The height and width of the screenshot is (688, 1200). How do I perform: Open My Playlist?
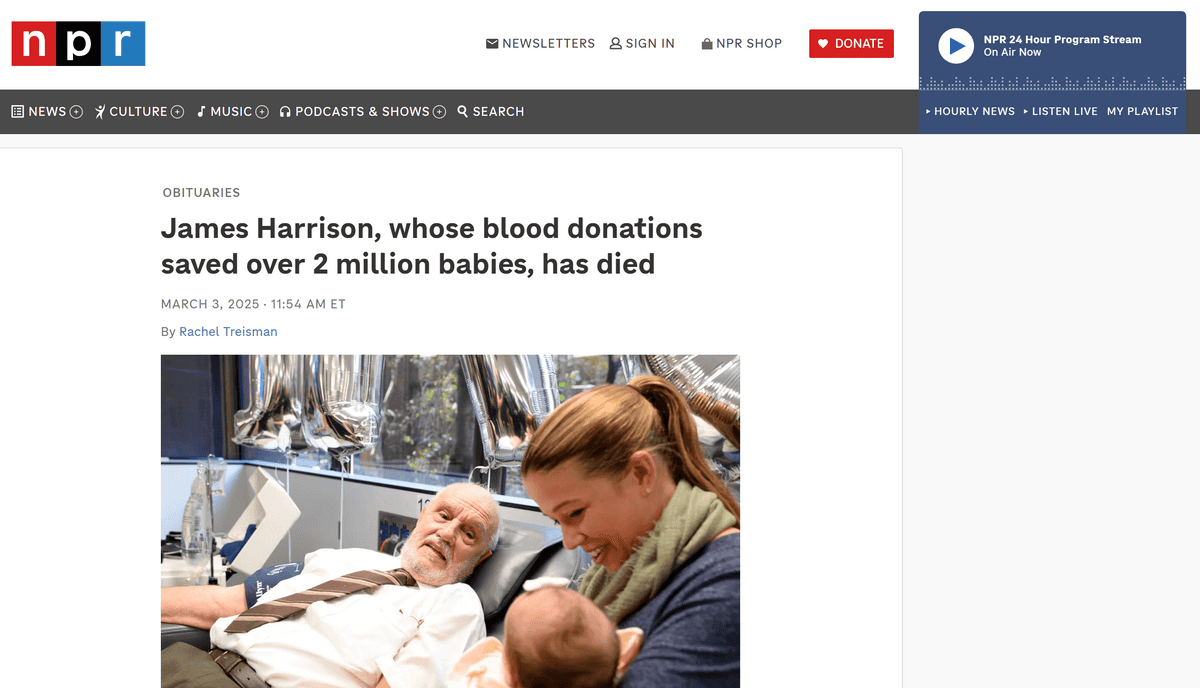[x=1142, y=111]
